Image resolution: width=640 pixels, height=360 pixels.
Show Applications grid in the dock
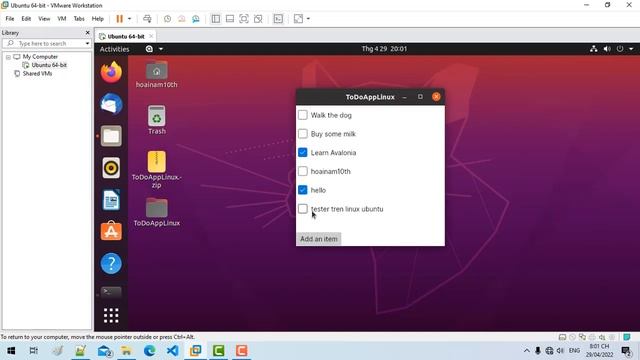(x=111, y=316)
